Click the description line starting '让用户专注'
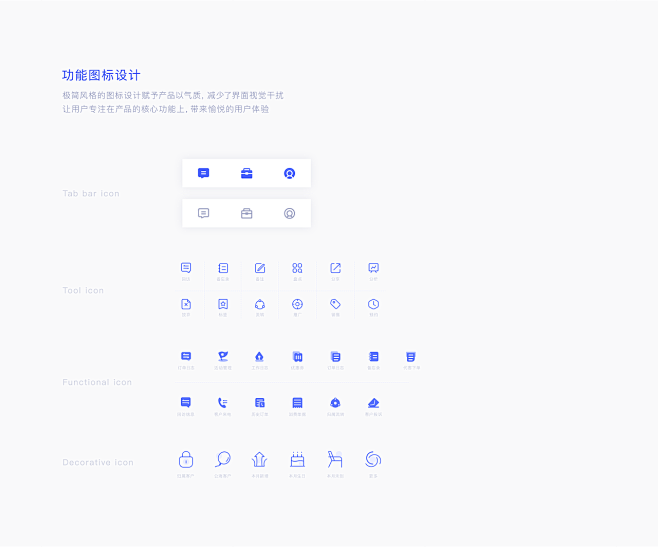This screenshot has height=547, width=658. (166, 109)
